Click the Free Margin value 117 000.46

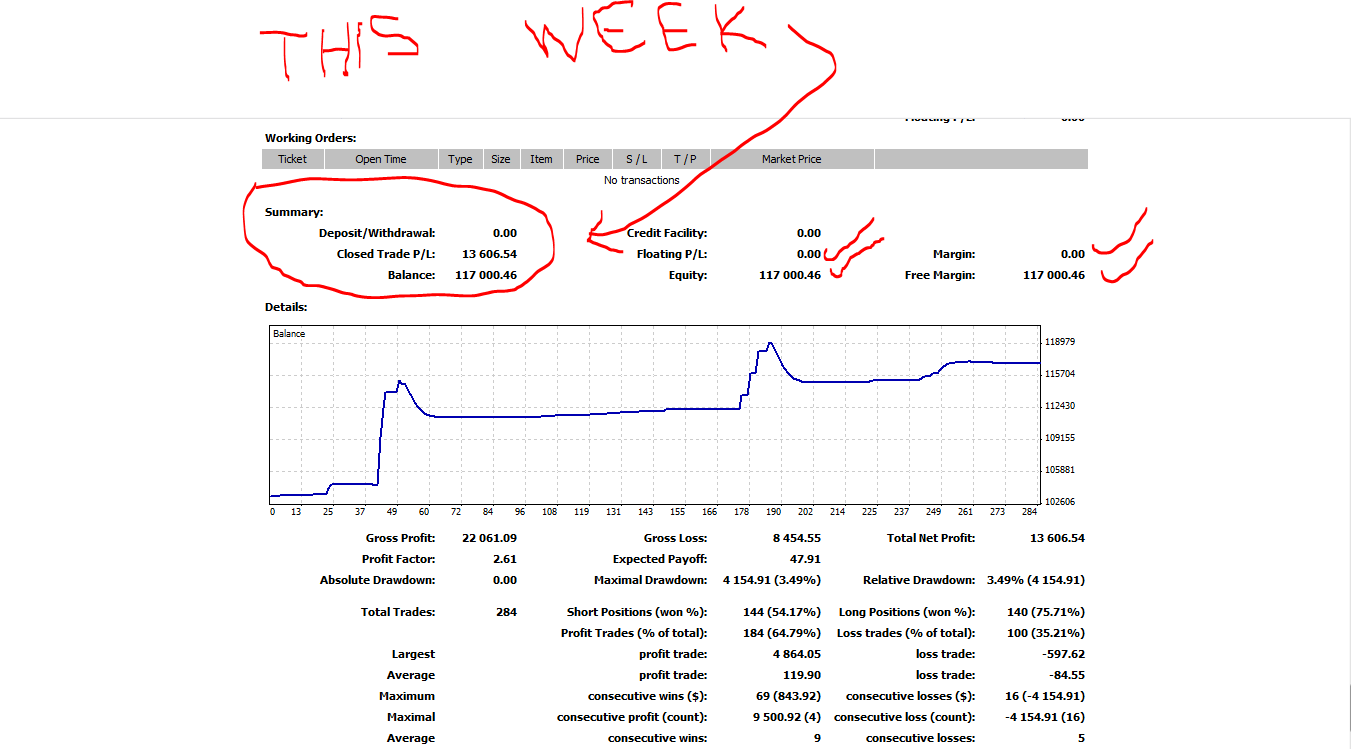pos(1054,275)
